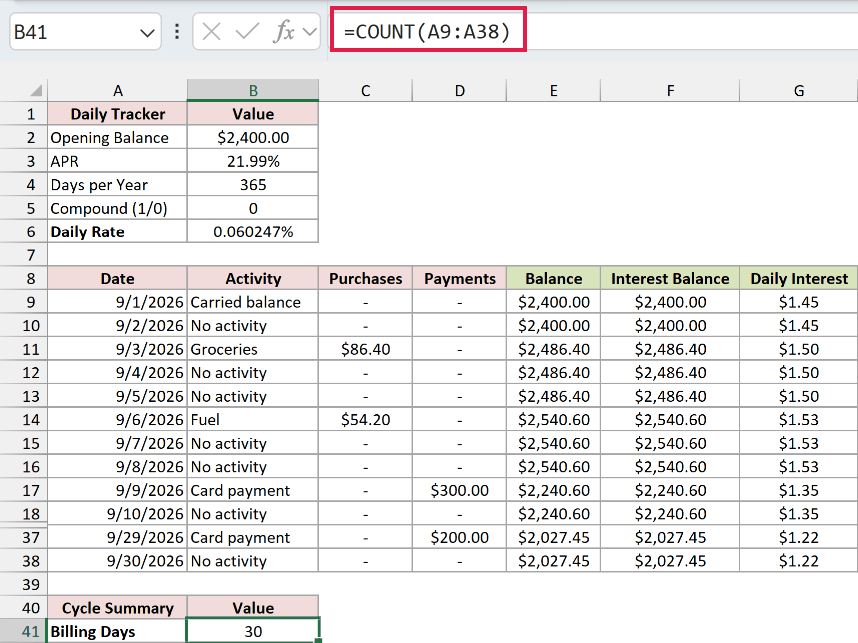858x643 pixels.
Task: Select column D header
Action: click(x=460, y=90)
